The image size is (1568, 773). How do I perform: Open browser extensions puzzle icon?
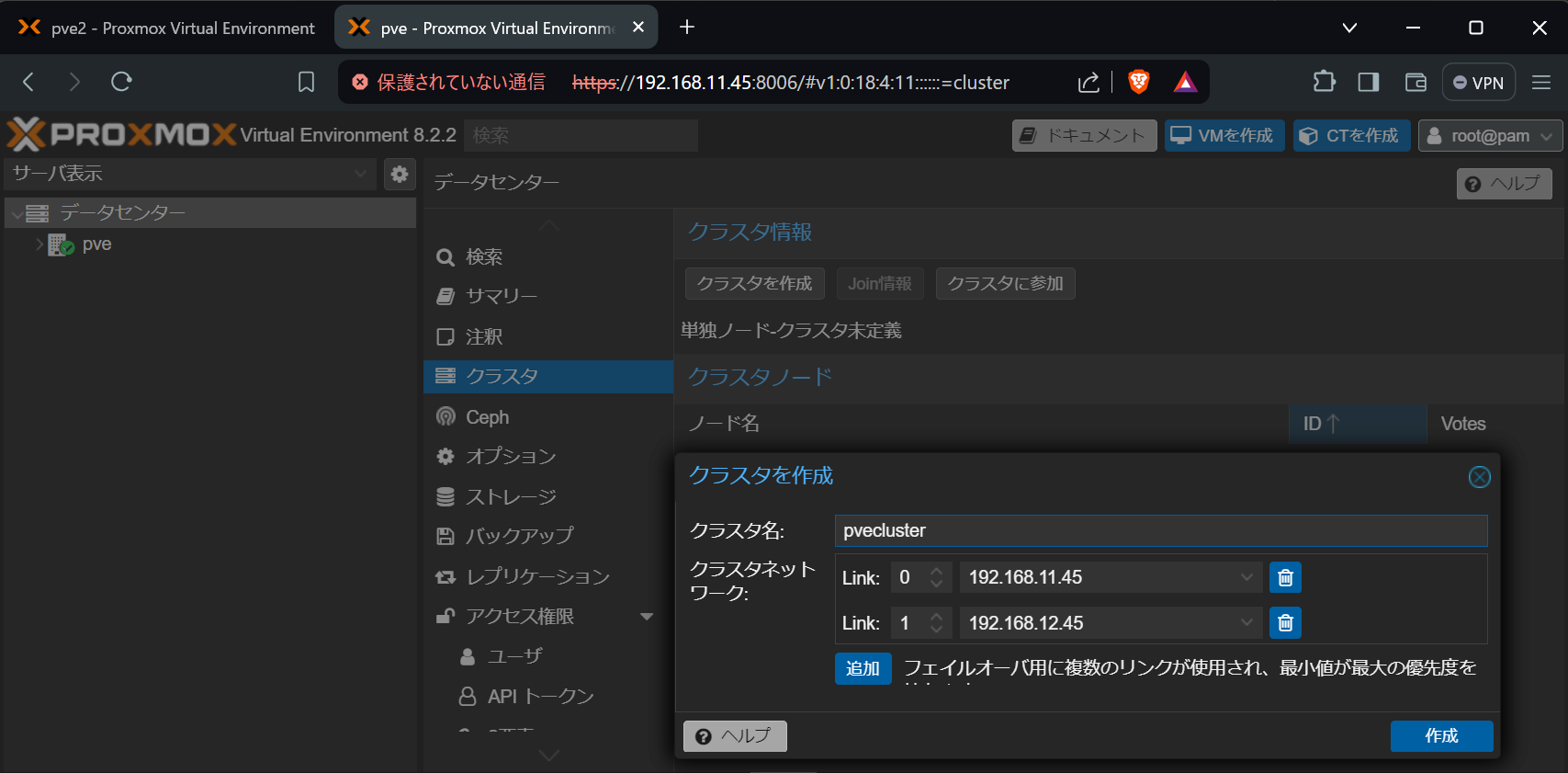pos(1324,82)
